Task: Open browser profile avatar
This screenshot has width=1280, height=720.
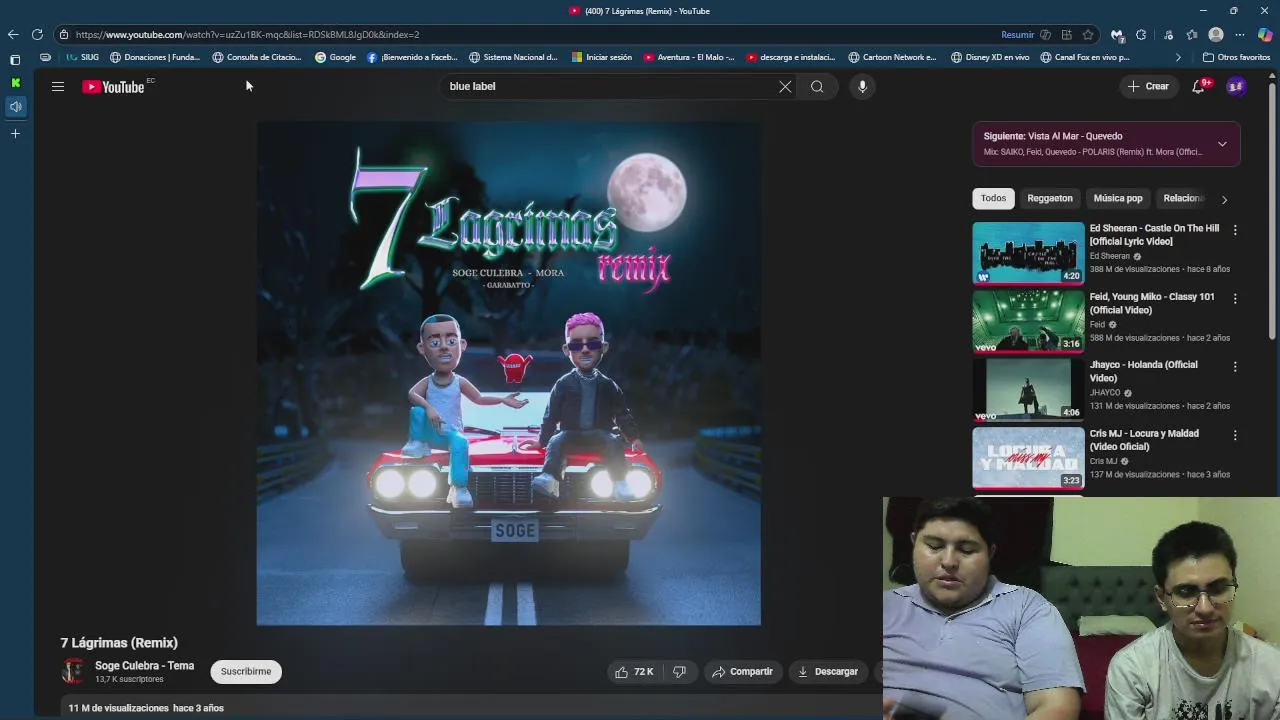Action: tap(1216, 35)
